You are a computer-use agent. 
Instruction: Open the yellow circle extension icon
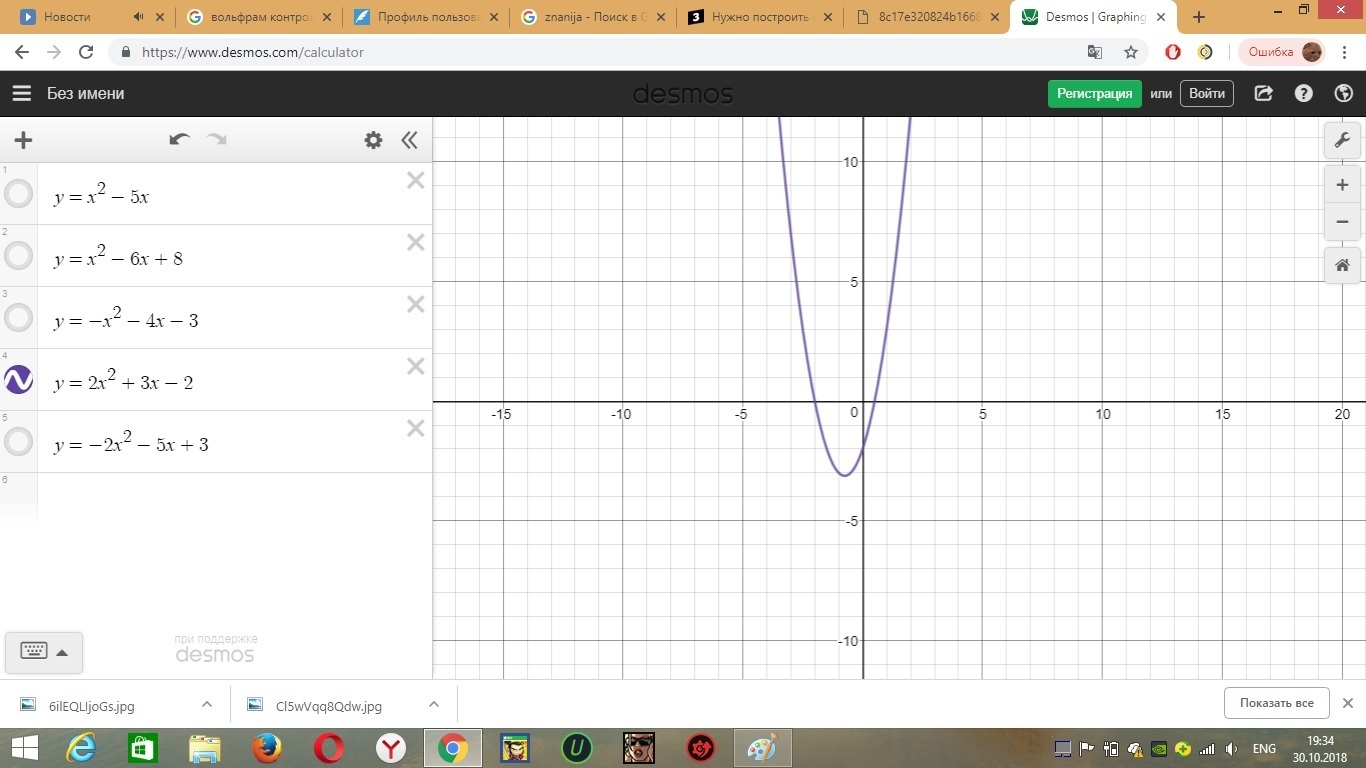coord(1206,52)
